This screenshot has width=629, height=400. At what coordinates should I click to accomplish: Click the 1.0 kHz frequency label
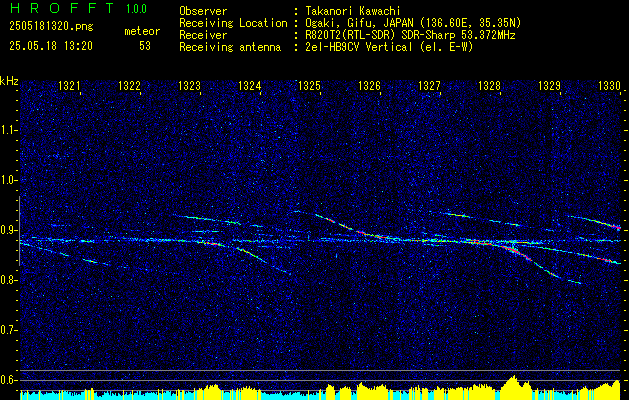[7, 181]
